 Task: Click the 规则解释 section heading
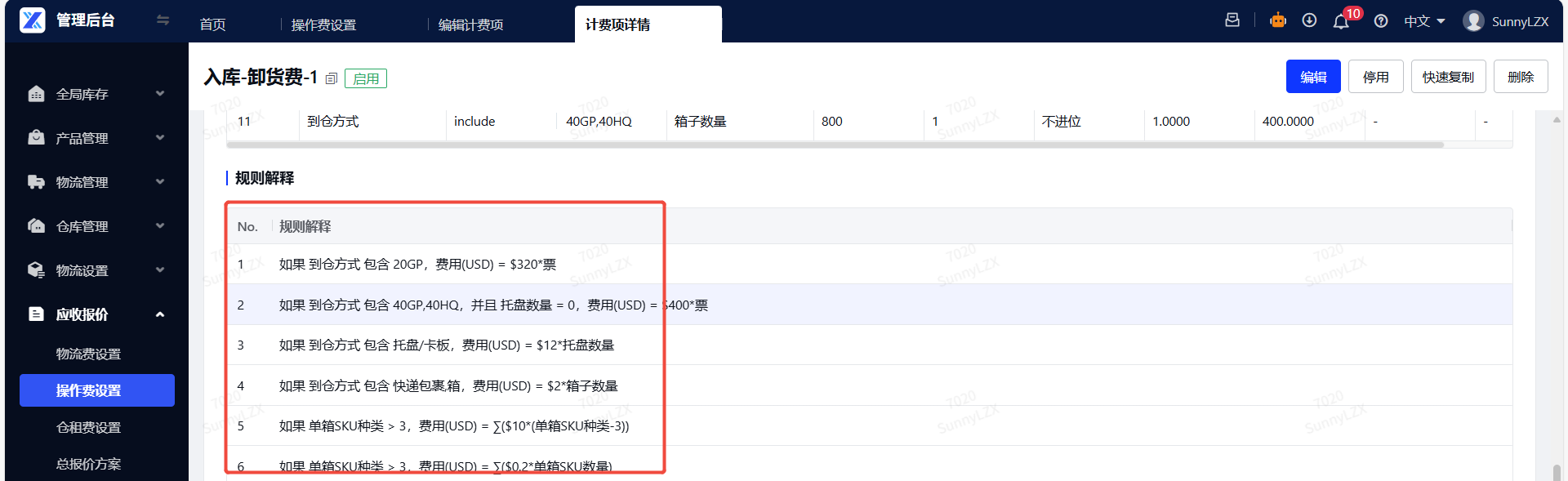(264, 178)
